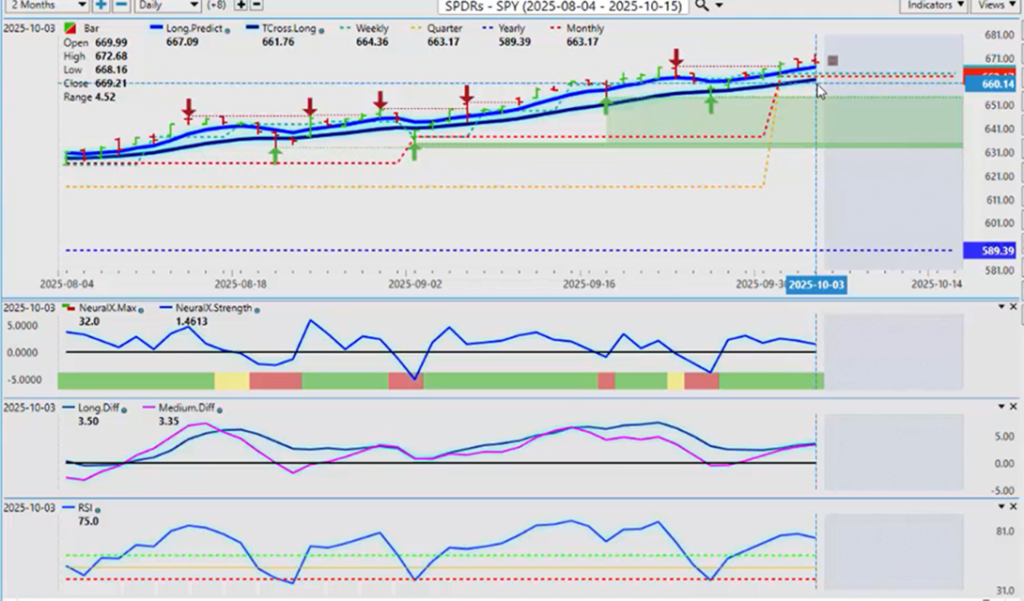This screenshot has width=1024, height=601.
Task: Click the settings dot beside Long.Predict
Action: point(225,29)
